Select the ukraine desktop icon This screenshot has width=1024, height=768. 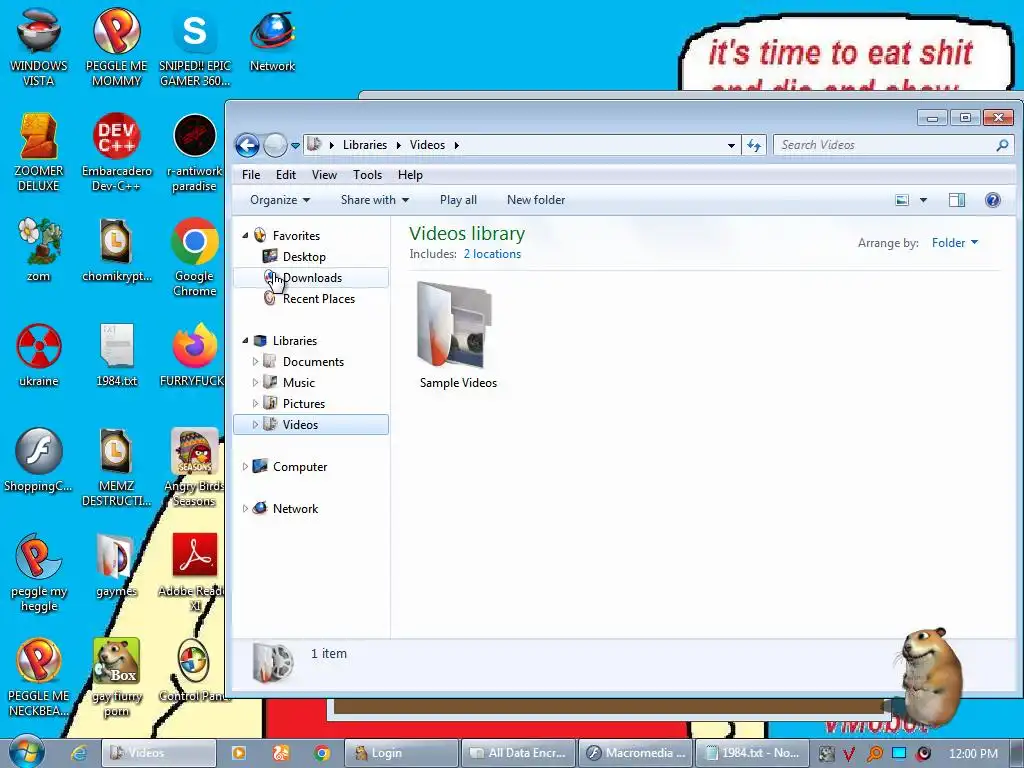pyautogui.click(x=39, y=355)
